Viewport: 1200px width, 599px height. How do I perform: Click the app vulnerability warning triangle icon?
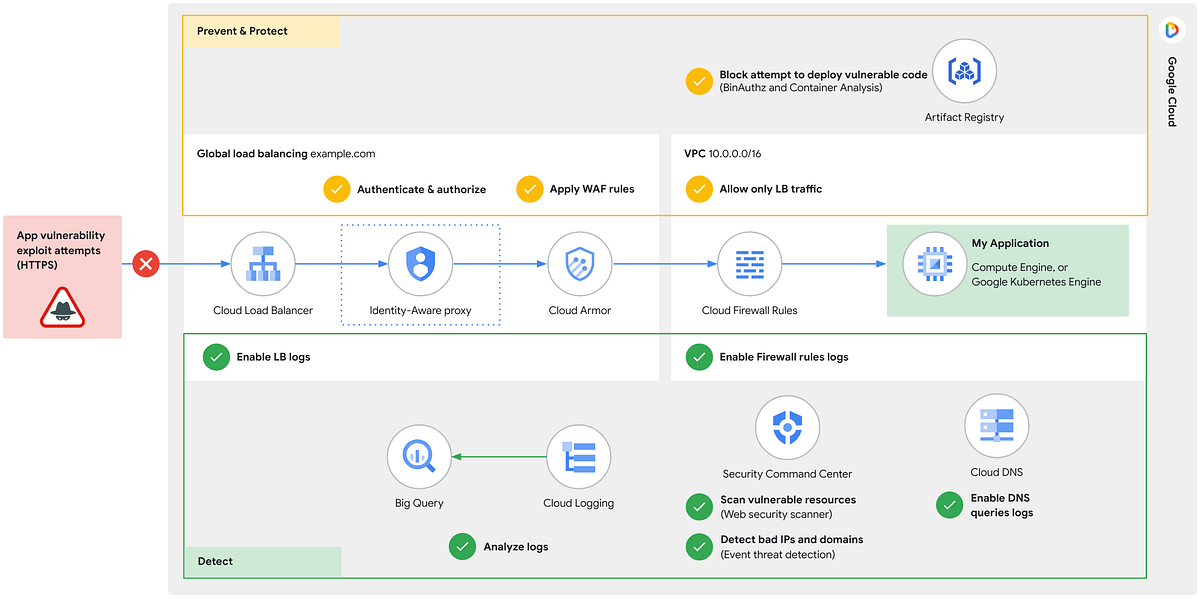click(62, 310)
